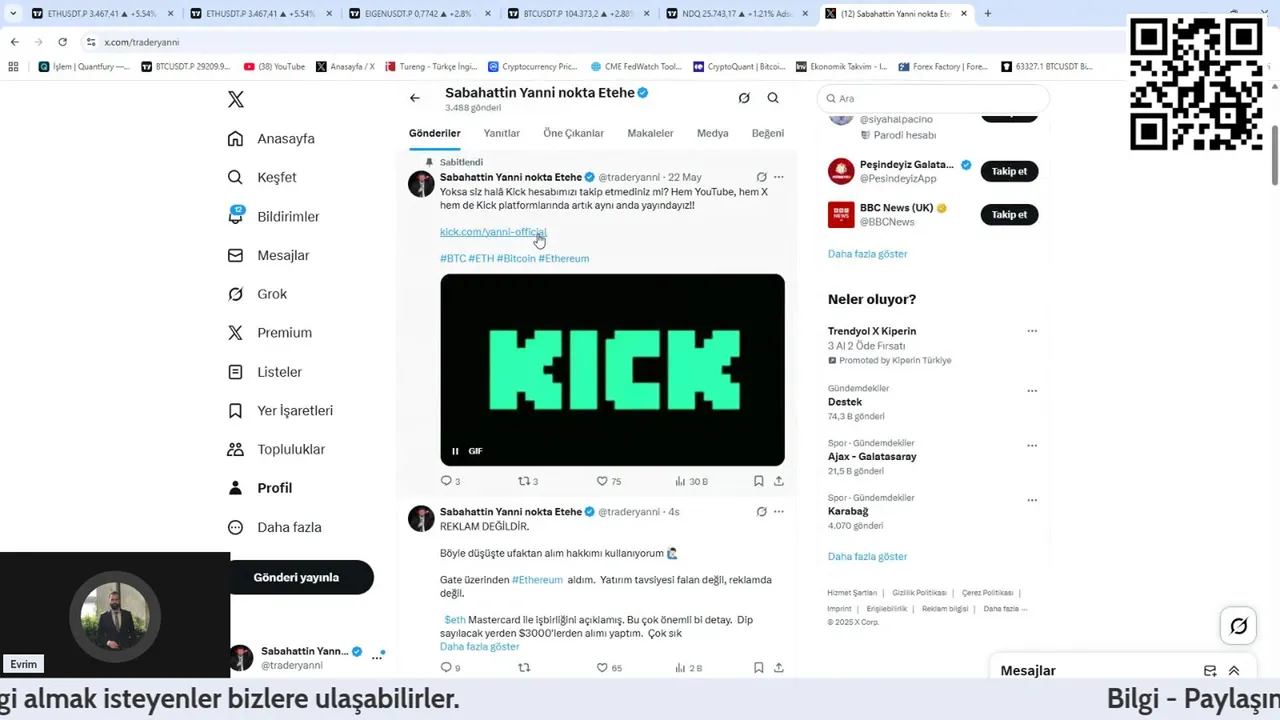The height and width of the screenshot is (720, 1280).
Task: Go back with the left arrow icon
Action: pos(415,98)
